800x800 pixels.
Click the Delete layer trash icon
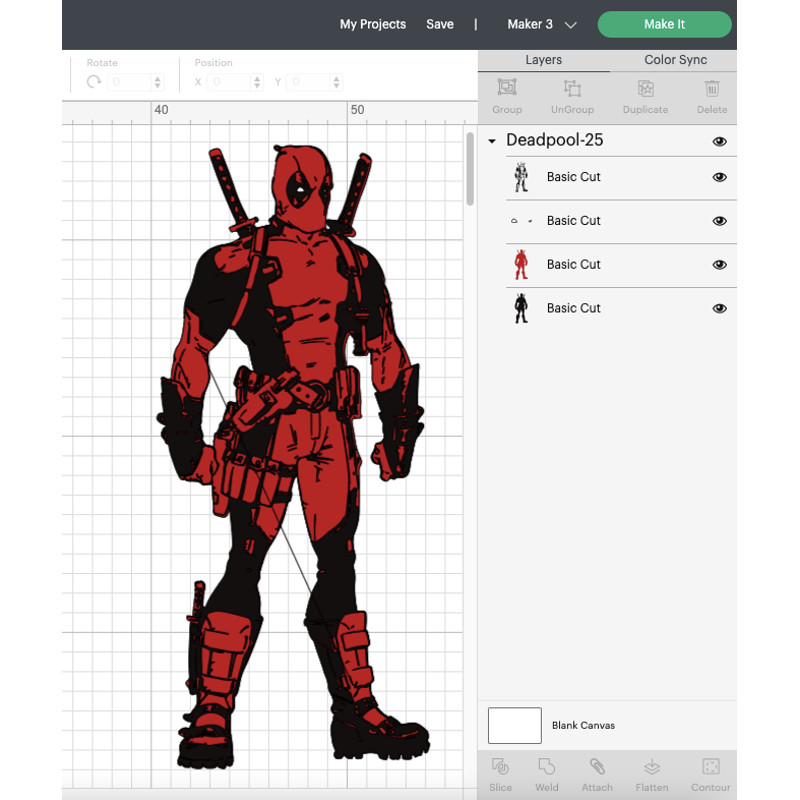click(712, 89)
